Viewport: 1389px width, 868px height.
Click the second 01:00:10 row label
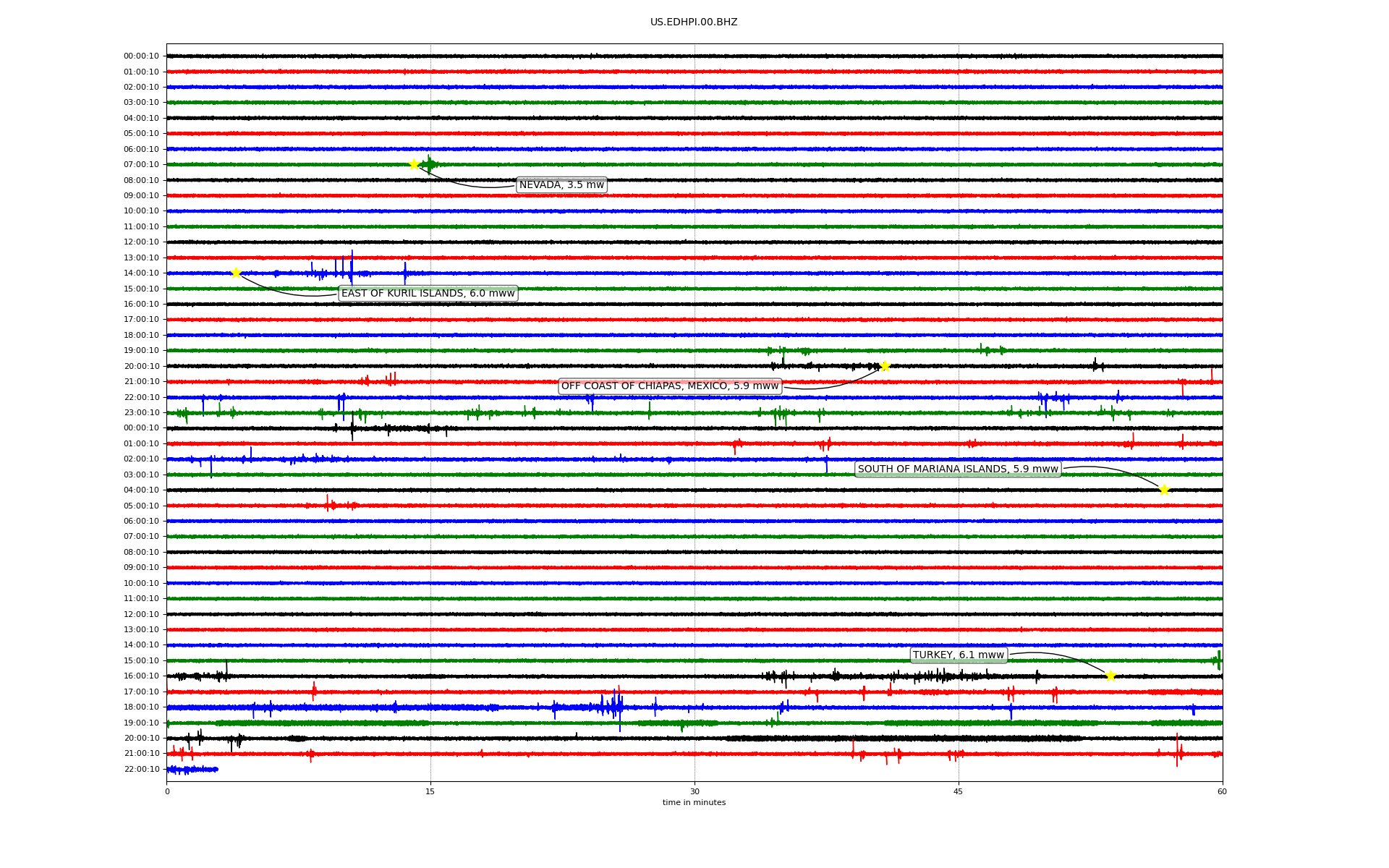(x=141, y=444)
